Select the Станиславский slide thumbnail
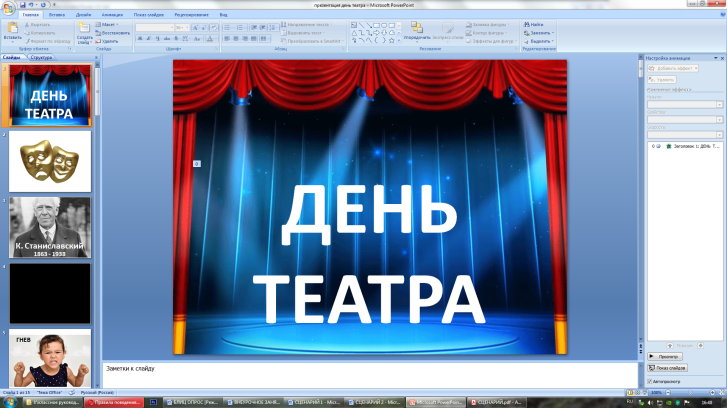Viewport: 727px width, 408px height. (50, 226)
